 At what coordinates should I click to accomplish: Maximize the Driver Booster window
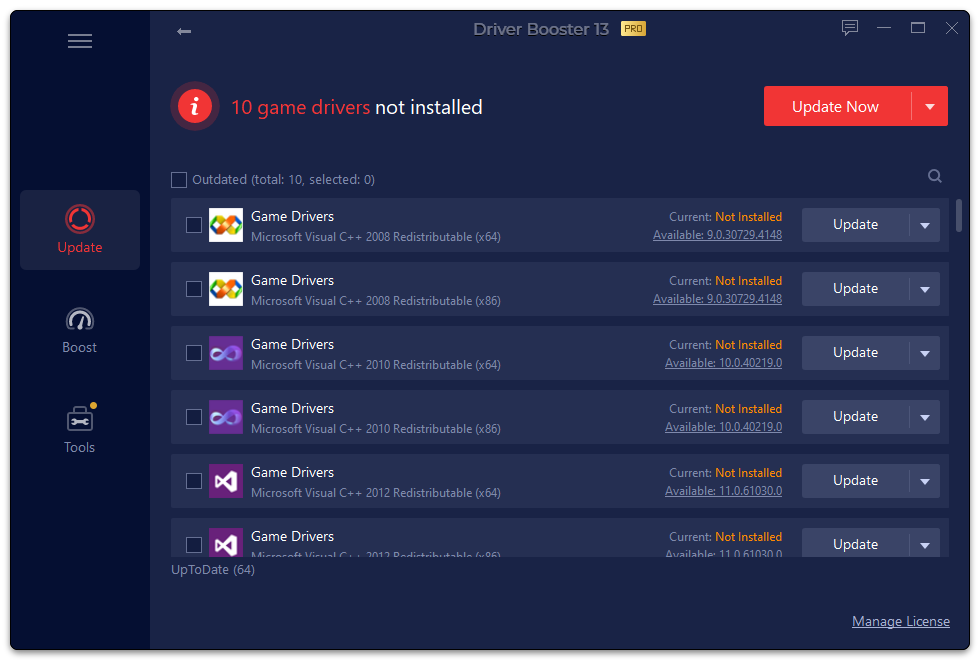tap(918, 28)
